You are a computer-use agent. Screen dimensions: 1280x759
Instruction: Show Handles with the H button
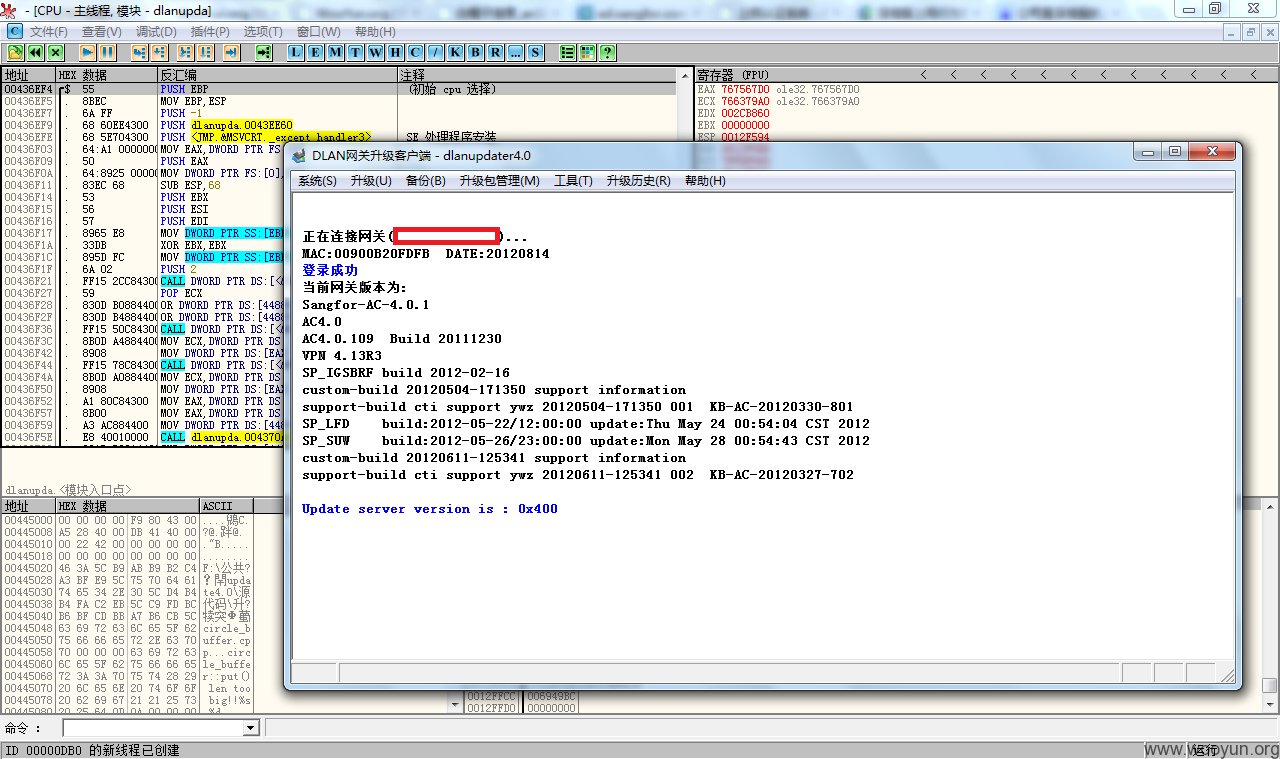click(396, 52)
